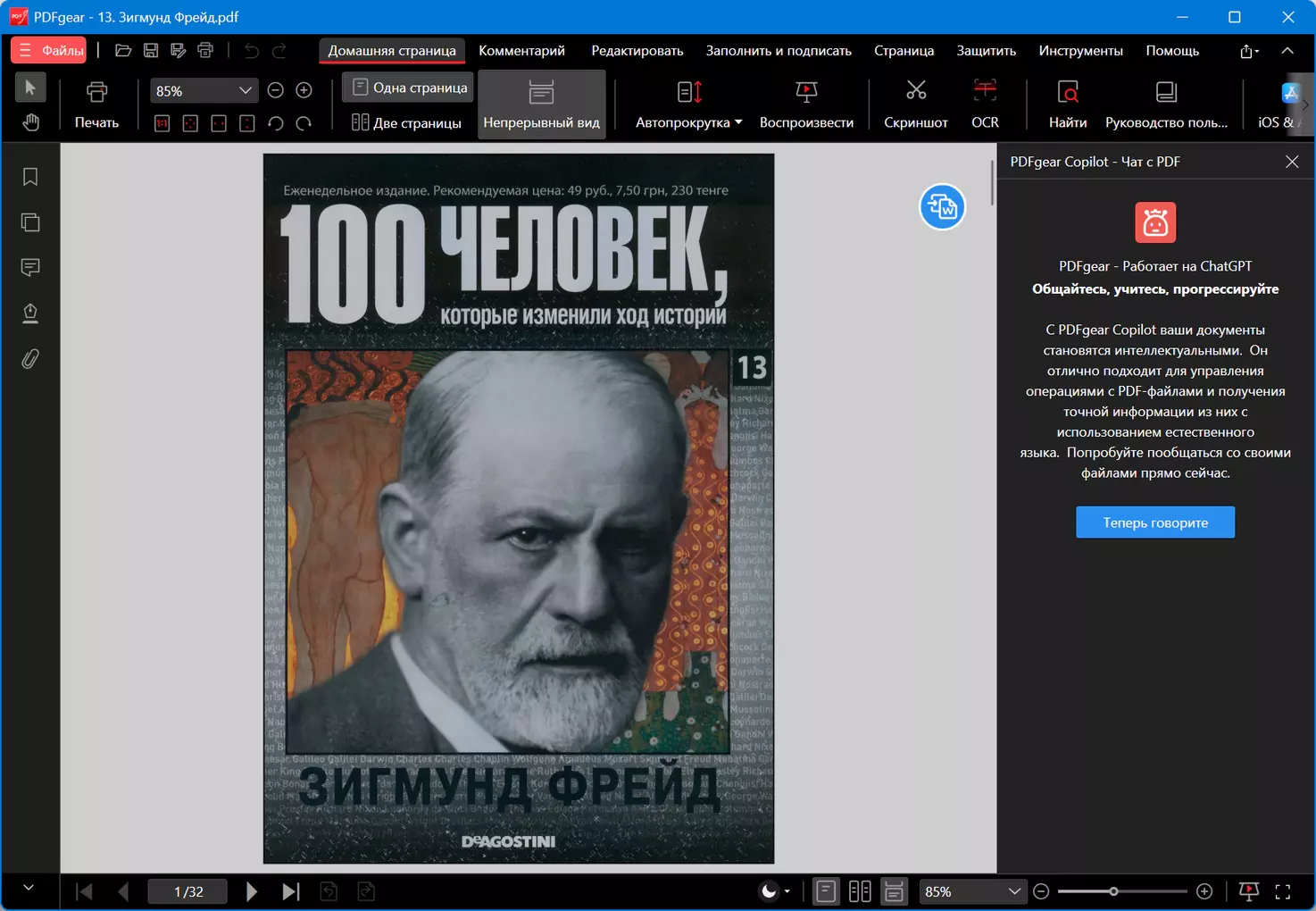Rotate the page clockwise
Image resolution: width=1316 pixels, height=911 pixels.
pos(304,123)
